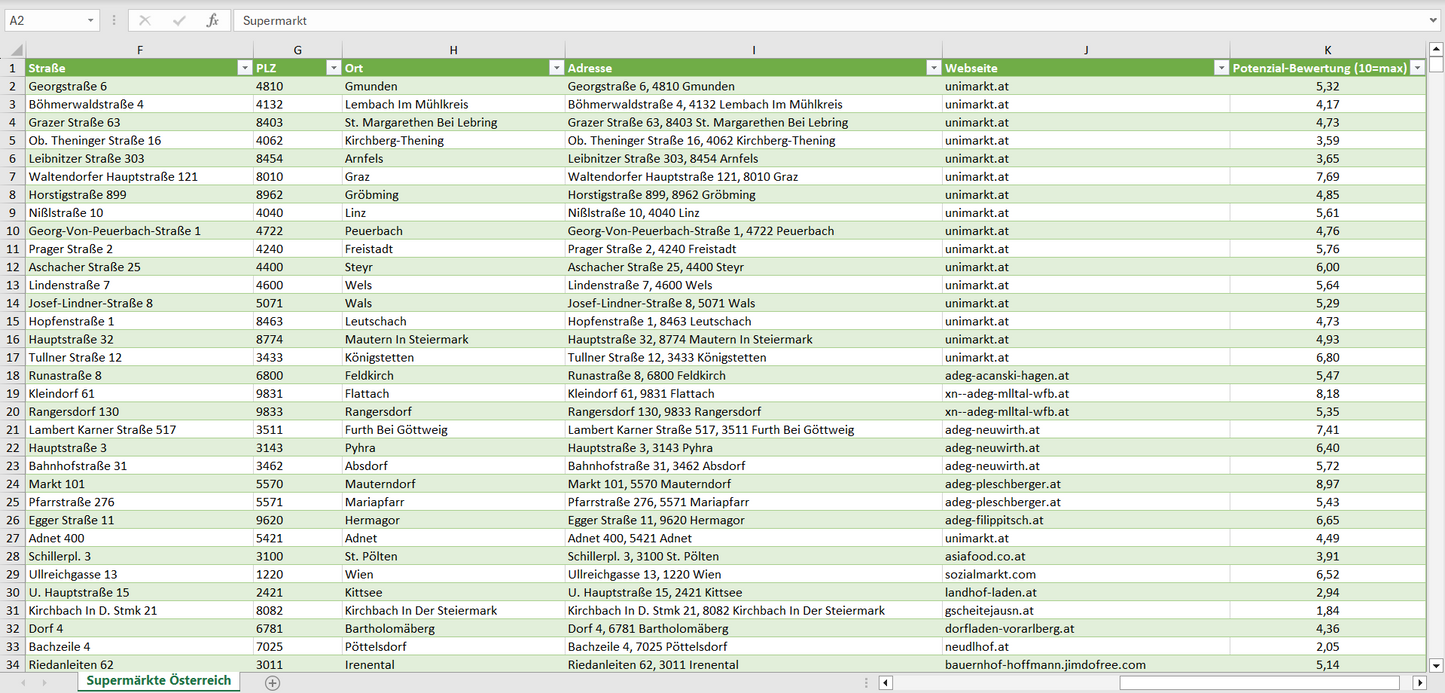Click into the formula bar showing Supermarkt
This screenshot has height=693, width=1445.
point(830,20)
